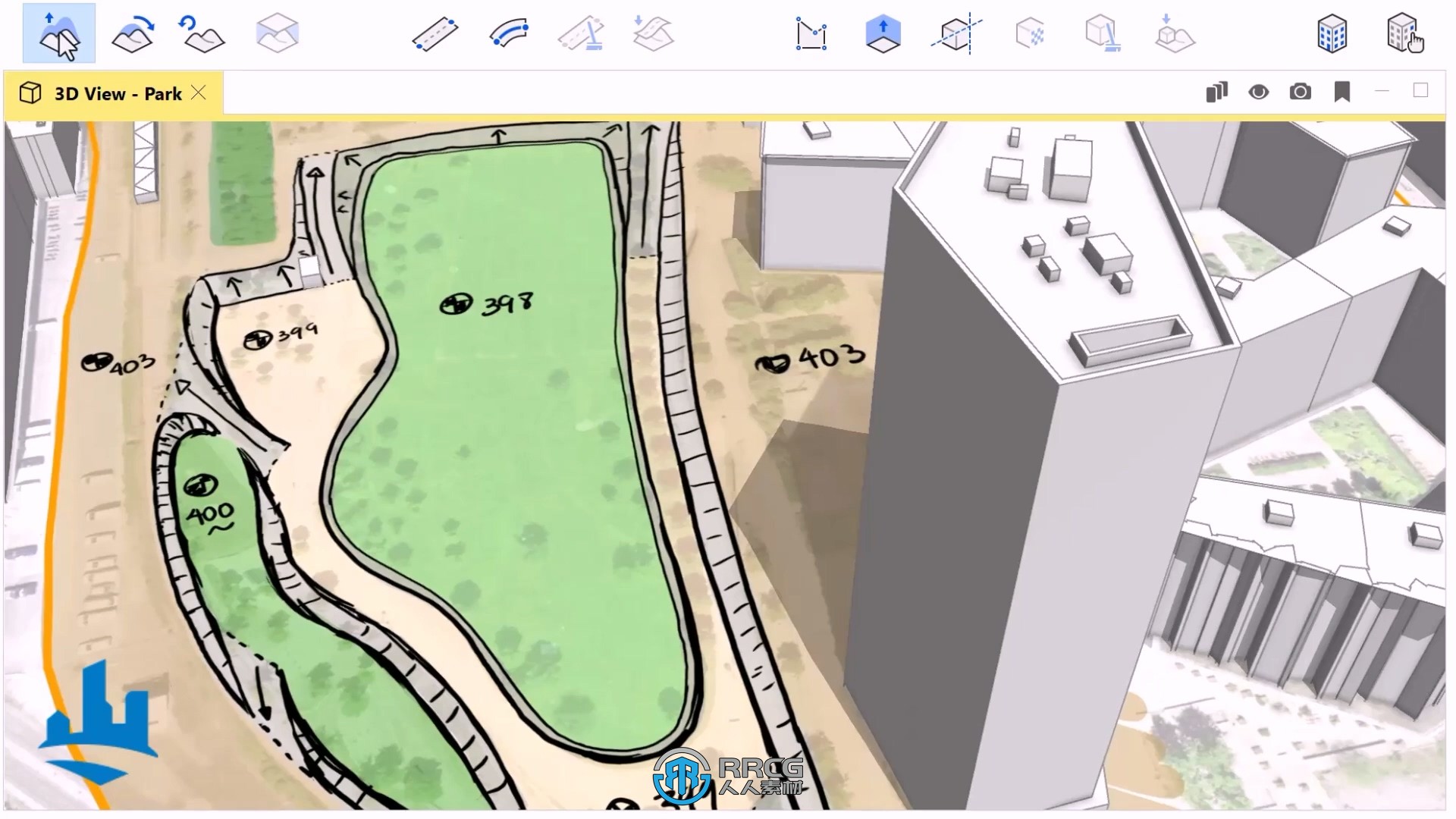This screenshot has width=1456, height=819.
Task: Click the blue-windowed building tool
Action: pos(1332,34)
